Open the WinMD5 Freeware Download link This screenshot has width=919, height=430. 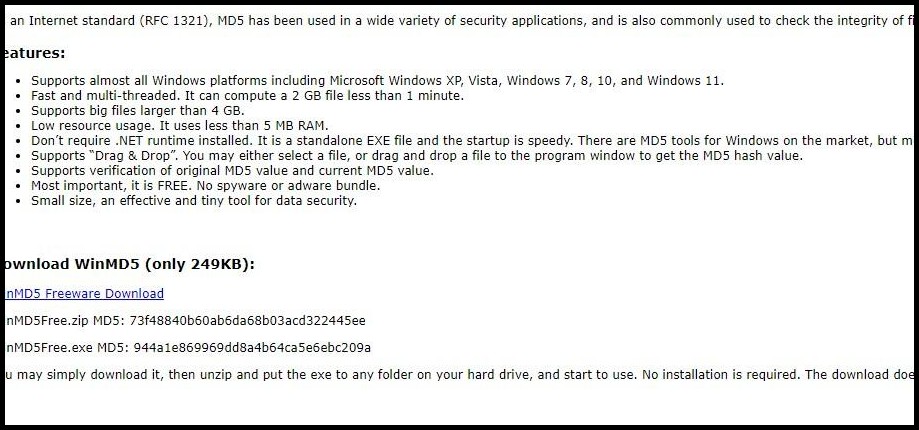(x=85, y=293)
